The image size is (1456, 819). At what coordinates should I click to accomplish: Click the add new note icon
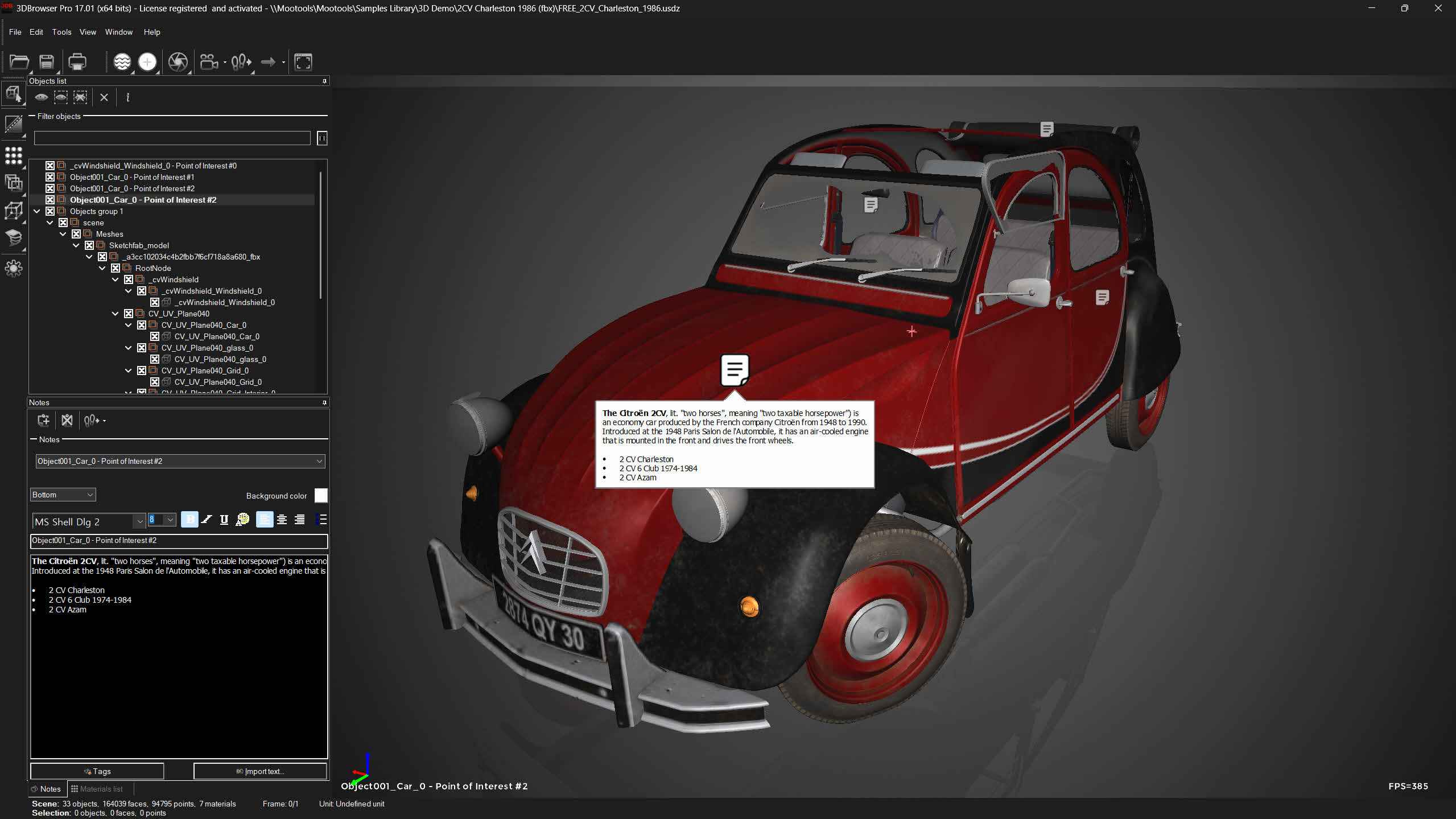tap(43, 421)
